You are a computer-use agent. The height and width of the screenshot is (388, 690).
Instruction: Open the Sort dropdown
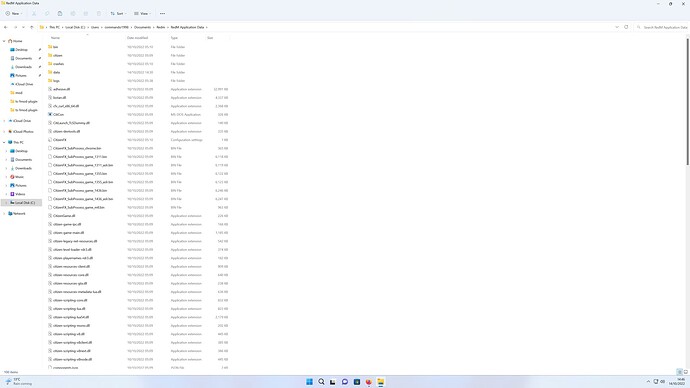(118, 14)
